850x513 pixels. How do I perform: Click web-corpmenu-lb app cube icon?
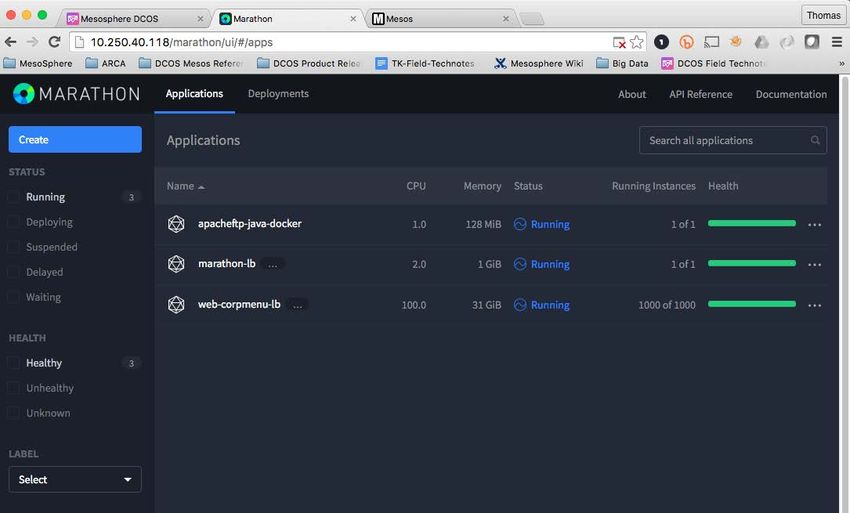click(x=176, y=304)
